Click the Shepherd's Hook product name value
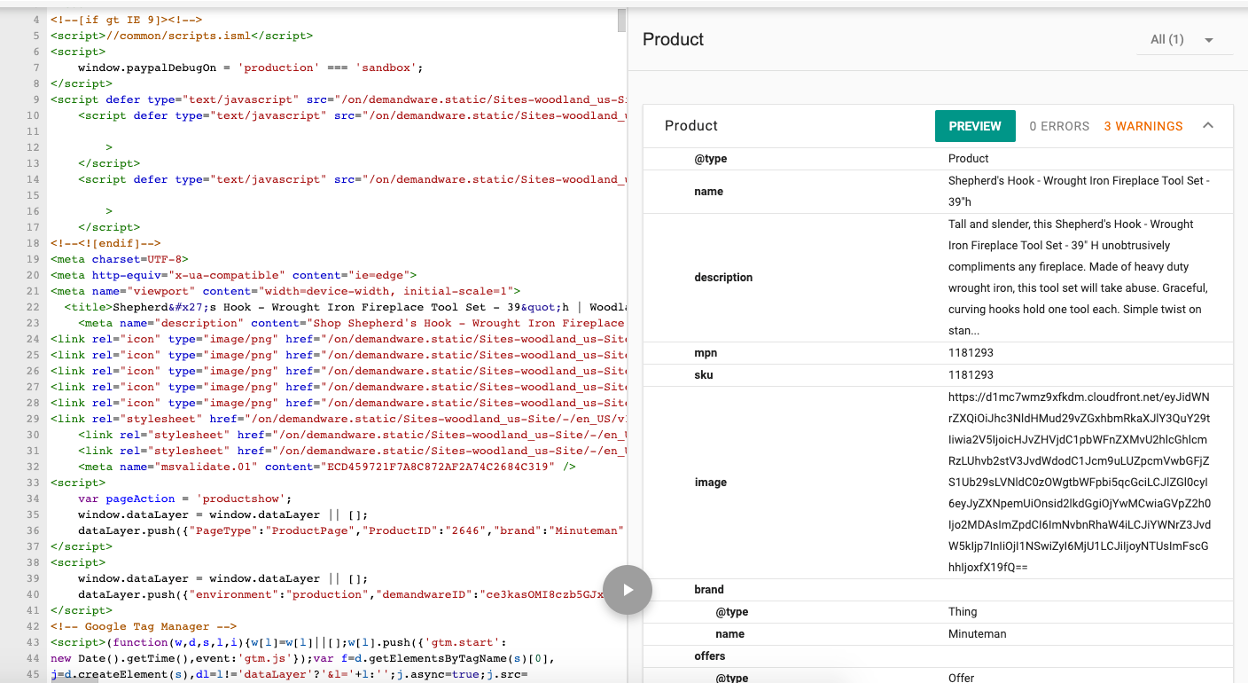1248x684 pixels. tap(1079, 191)
